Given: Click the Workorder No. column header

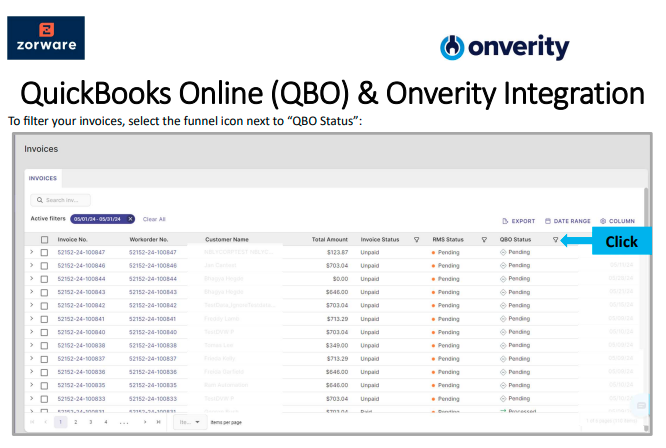Looking at the screenshot, I should [x=149, y=240].
